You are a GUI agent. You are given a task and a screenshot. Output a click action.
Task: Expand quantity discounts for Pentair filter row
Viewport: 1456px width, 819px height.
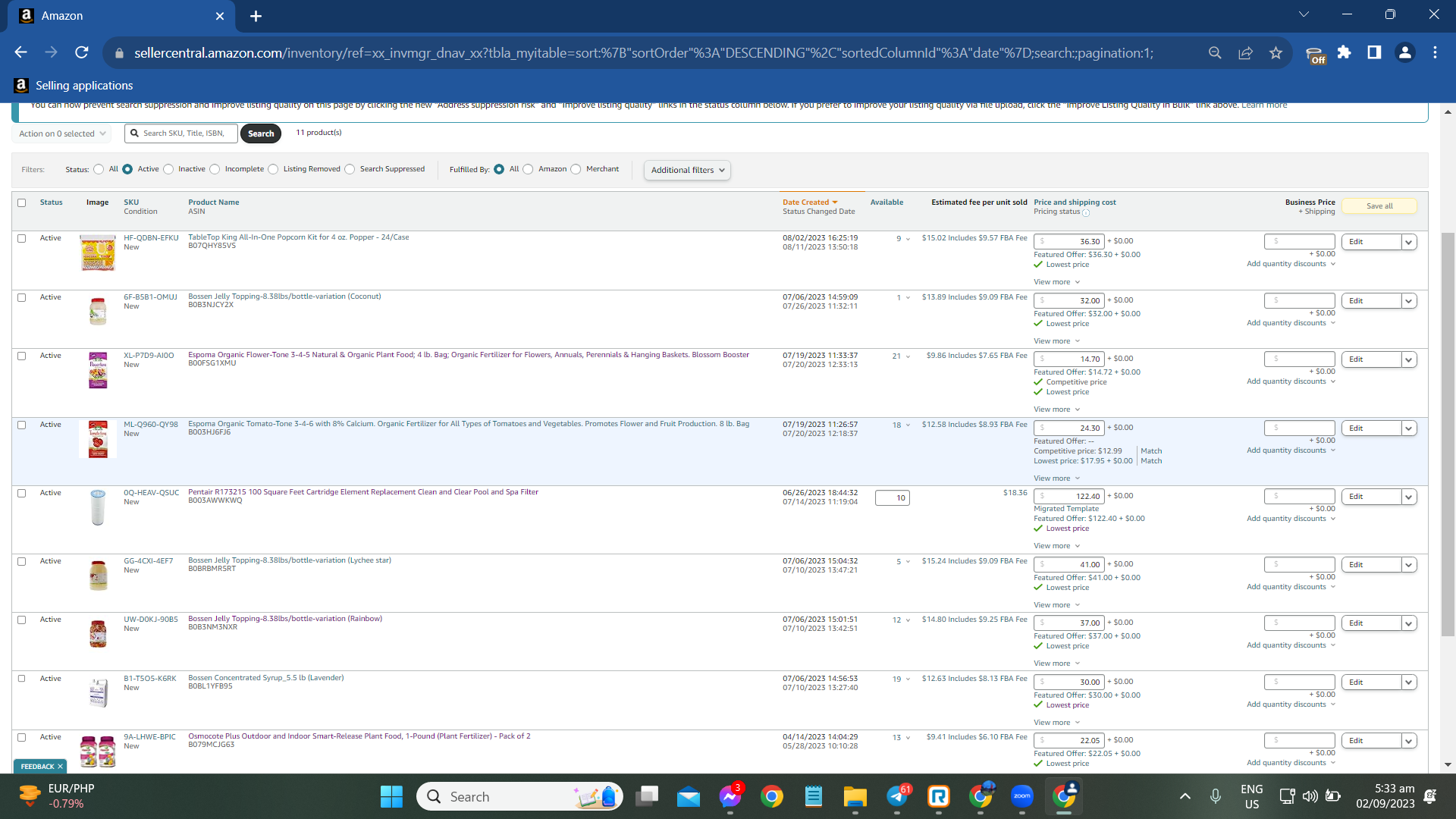tap(1291, 519)
